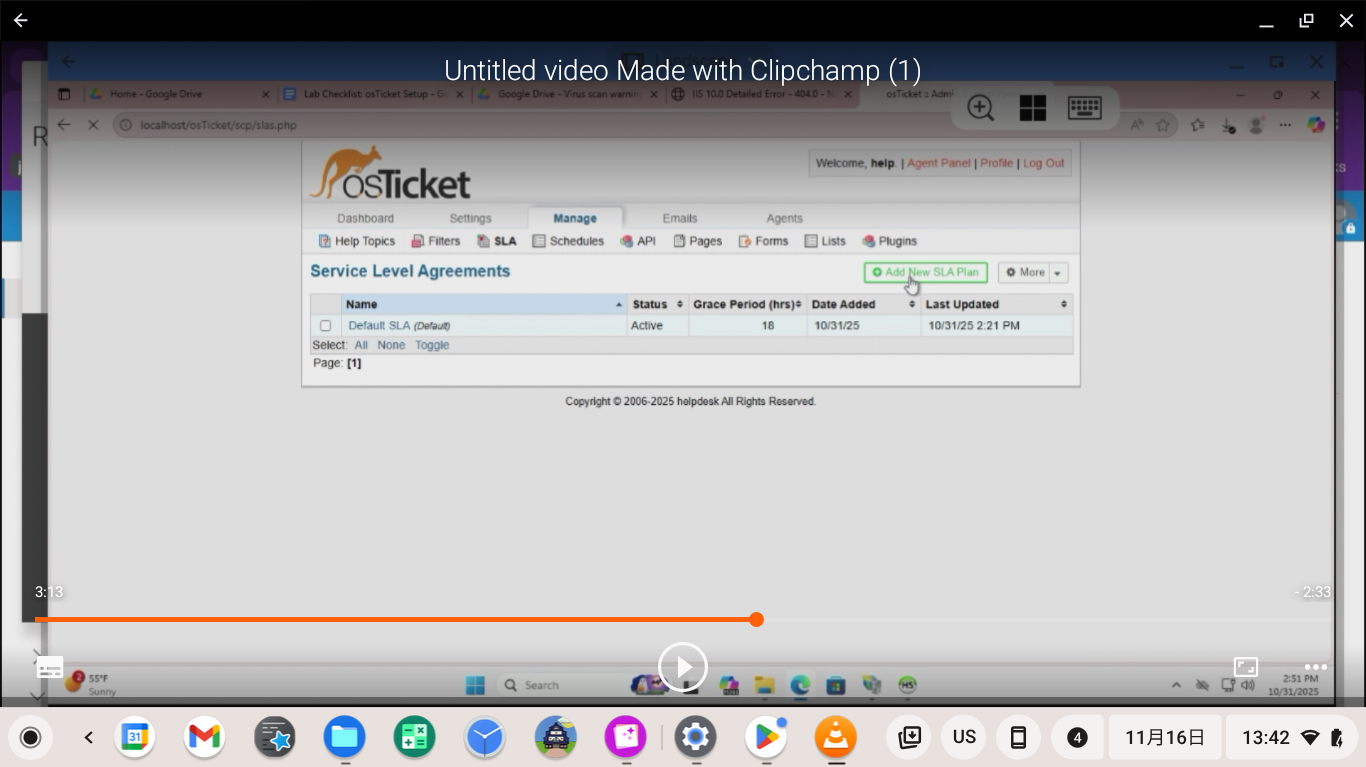
Task: Open Phone Hub from the shelf
Action: [1019, 738]
